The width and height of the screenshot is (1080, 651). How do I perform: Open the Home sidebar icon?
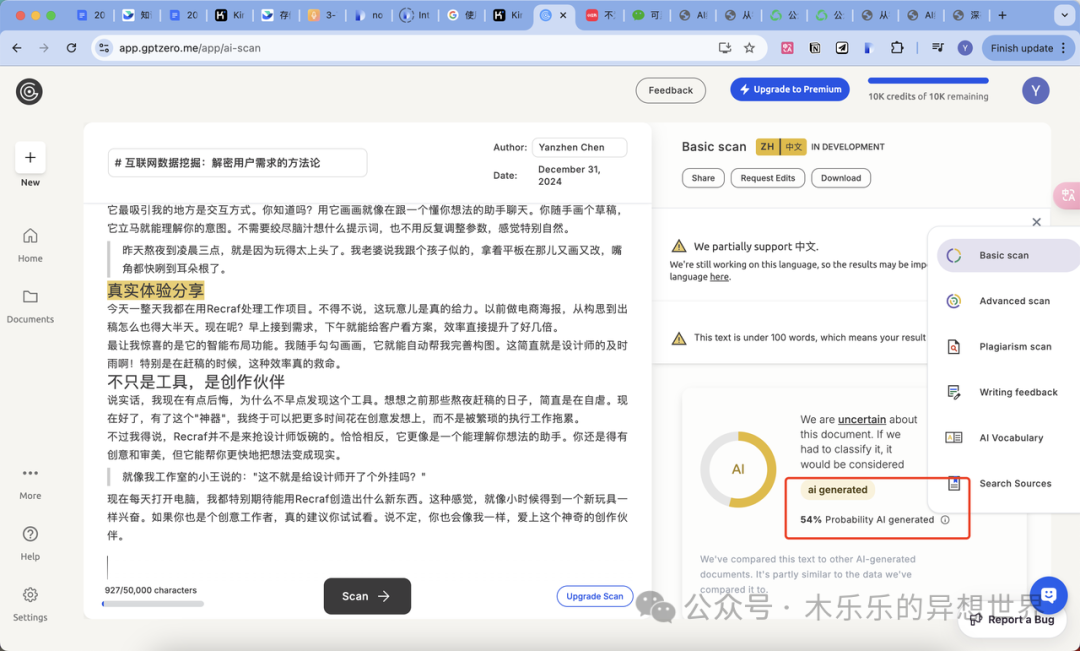(x=30, y=236)
